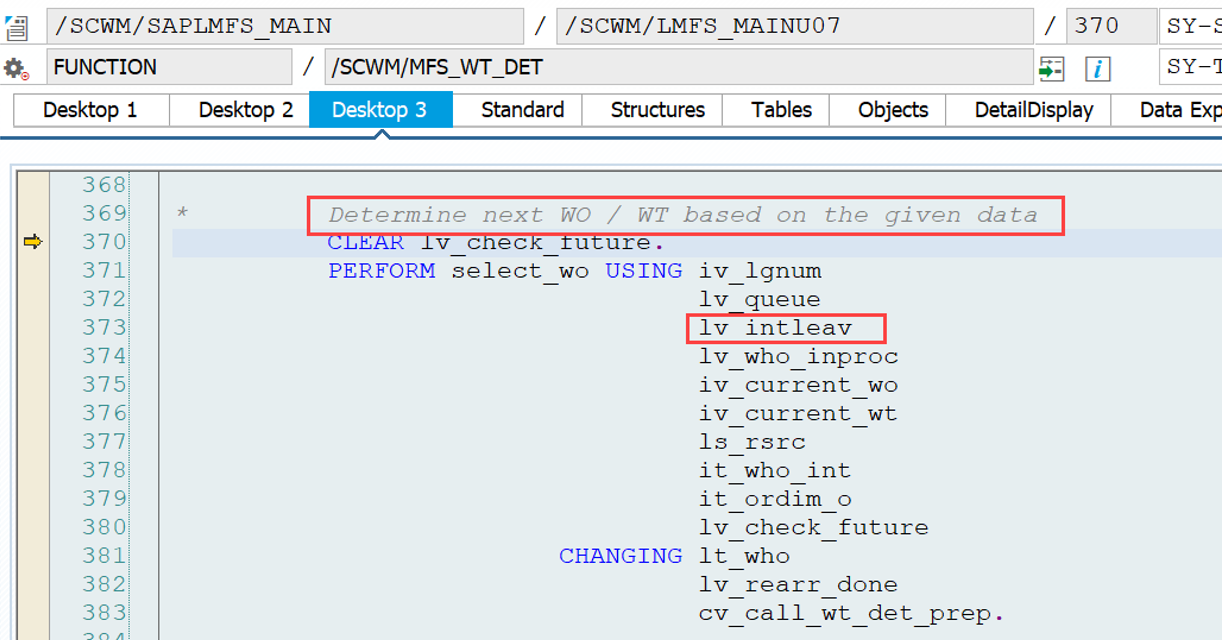The image size is (1222, 640).
Task: Click line number 369
Action: point(104,213)
